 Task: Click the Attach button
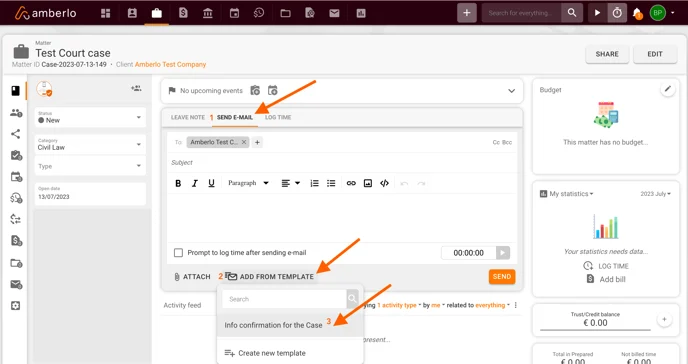click(x=192, y=277)
